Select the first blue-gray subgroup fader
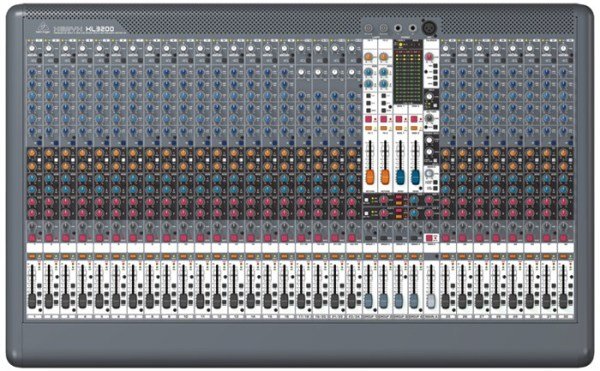 (368, 301)
